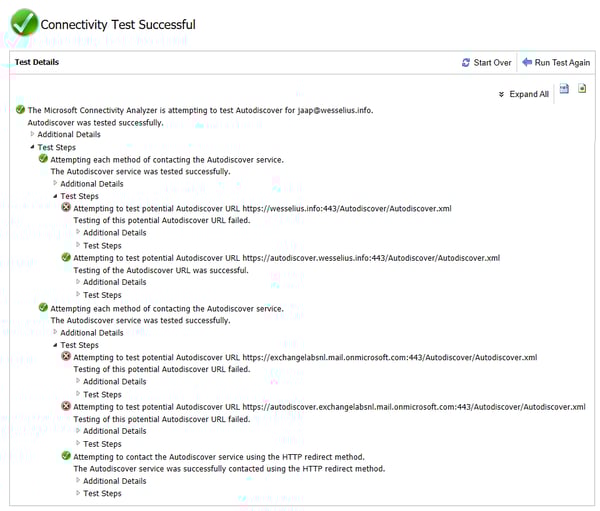The height and width of the screenshot is (511, 600).
Task: Expand Test Steps under autodiscover.wesselius.info URL test
Action: [102, 295]
